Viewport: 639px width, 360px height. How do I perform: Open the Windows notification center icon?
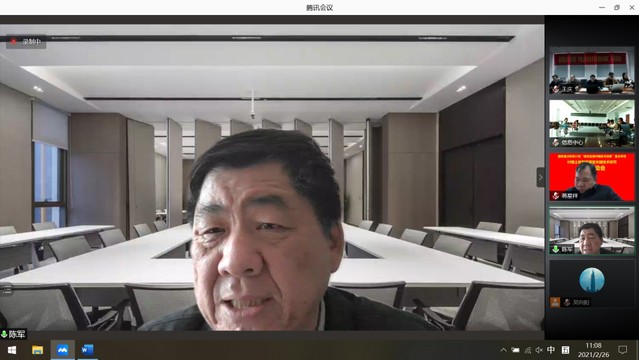tap(622, 350)
